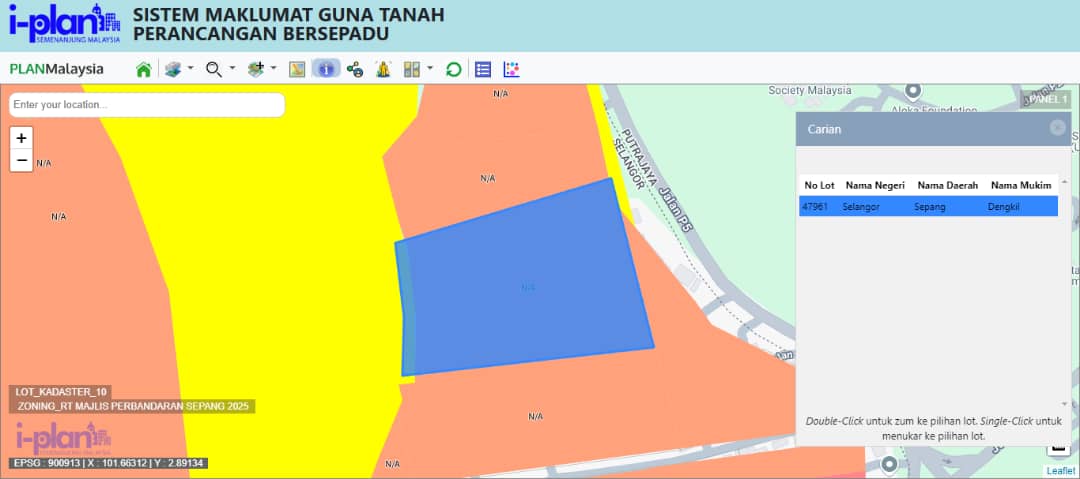
Task: Click the green Home icon
Action: (144, 69)
